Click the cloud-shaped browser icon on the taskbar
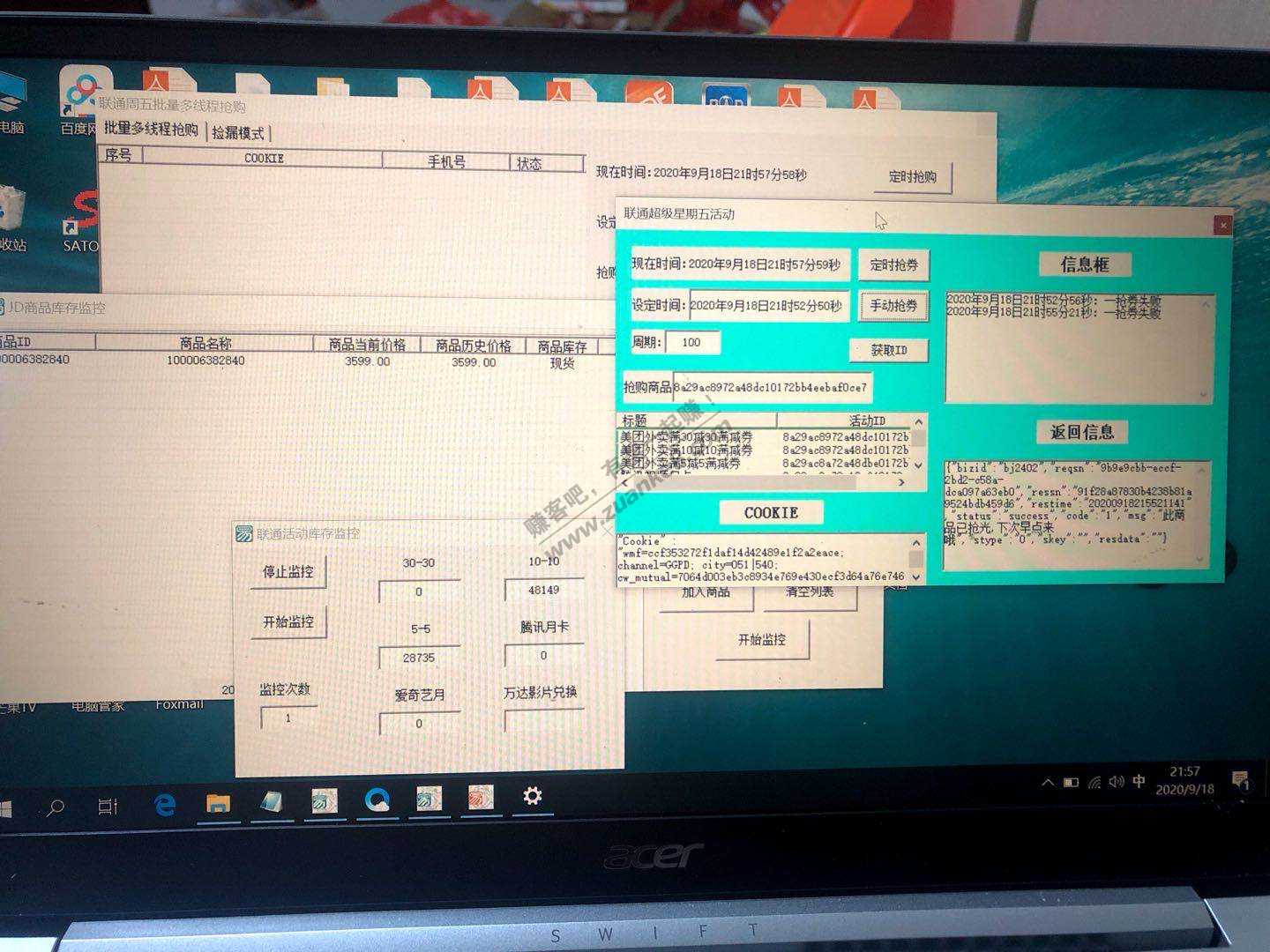Viewport: 1270px width, 952px height. (378, 800)
